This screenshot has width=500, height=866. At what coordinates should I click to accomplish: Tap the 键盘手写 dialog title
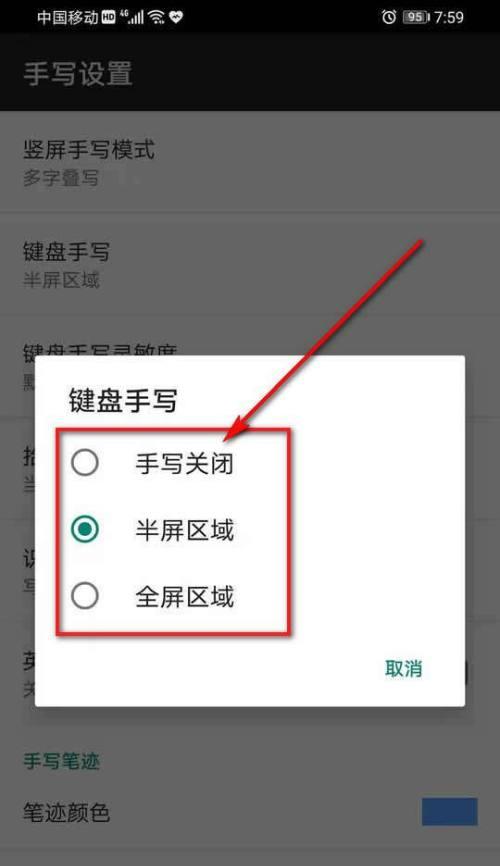click(123, 400)
